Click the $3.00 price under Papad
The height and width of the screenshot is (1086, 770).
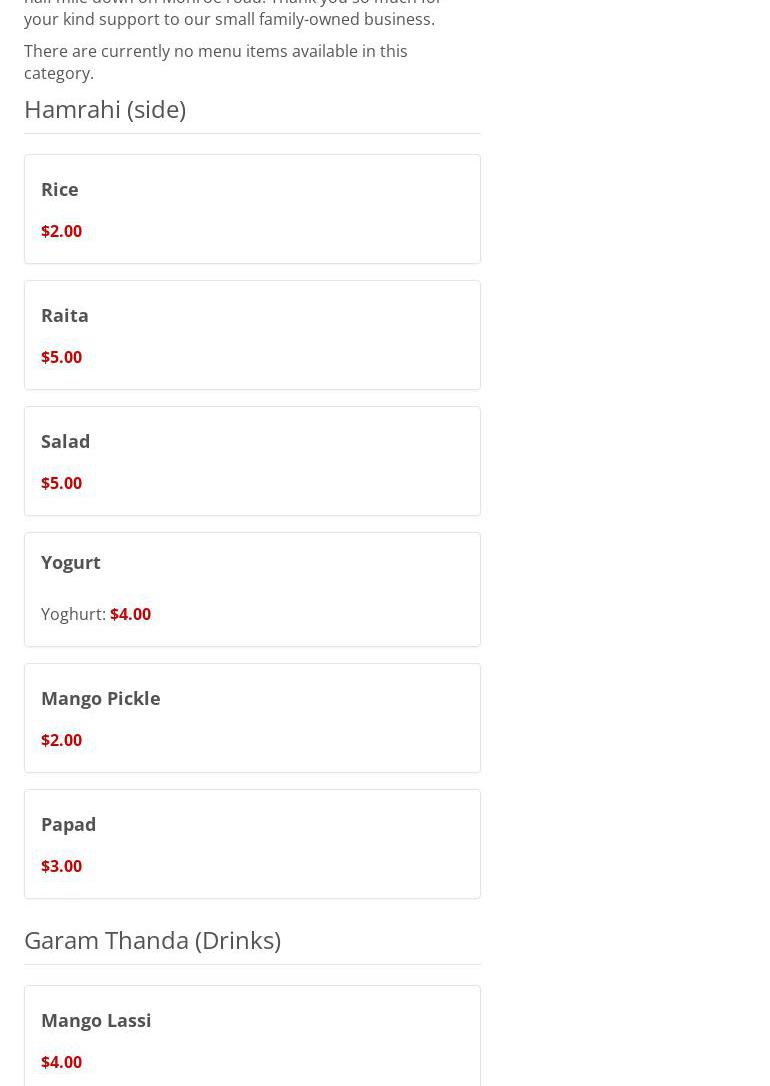(62, 866)
